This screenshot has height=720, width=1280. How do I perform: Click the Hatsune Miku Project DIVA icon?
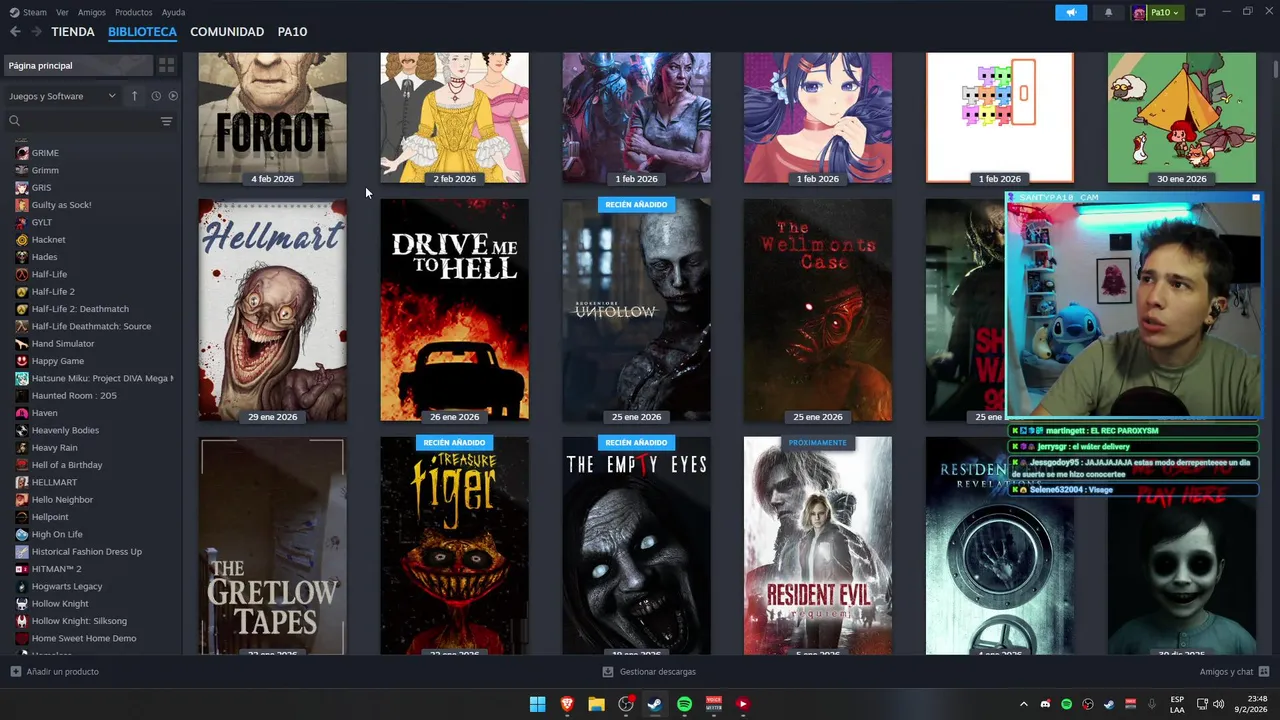22,378
